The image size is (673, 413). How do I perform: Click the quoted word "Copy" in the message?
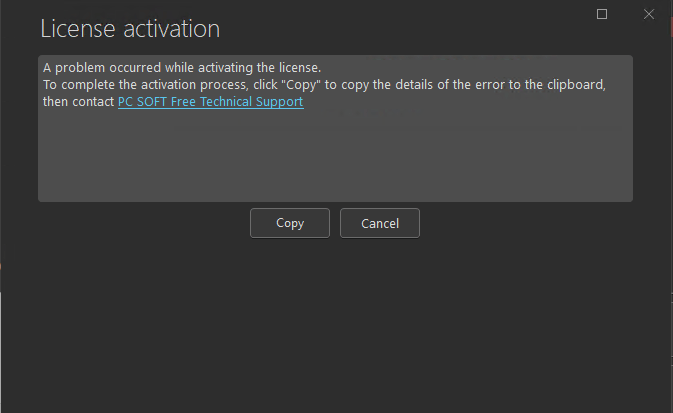click(304, 85)
